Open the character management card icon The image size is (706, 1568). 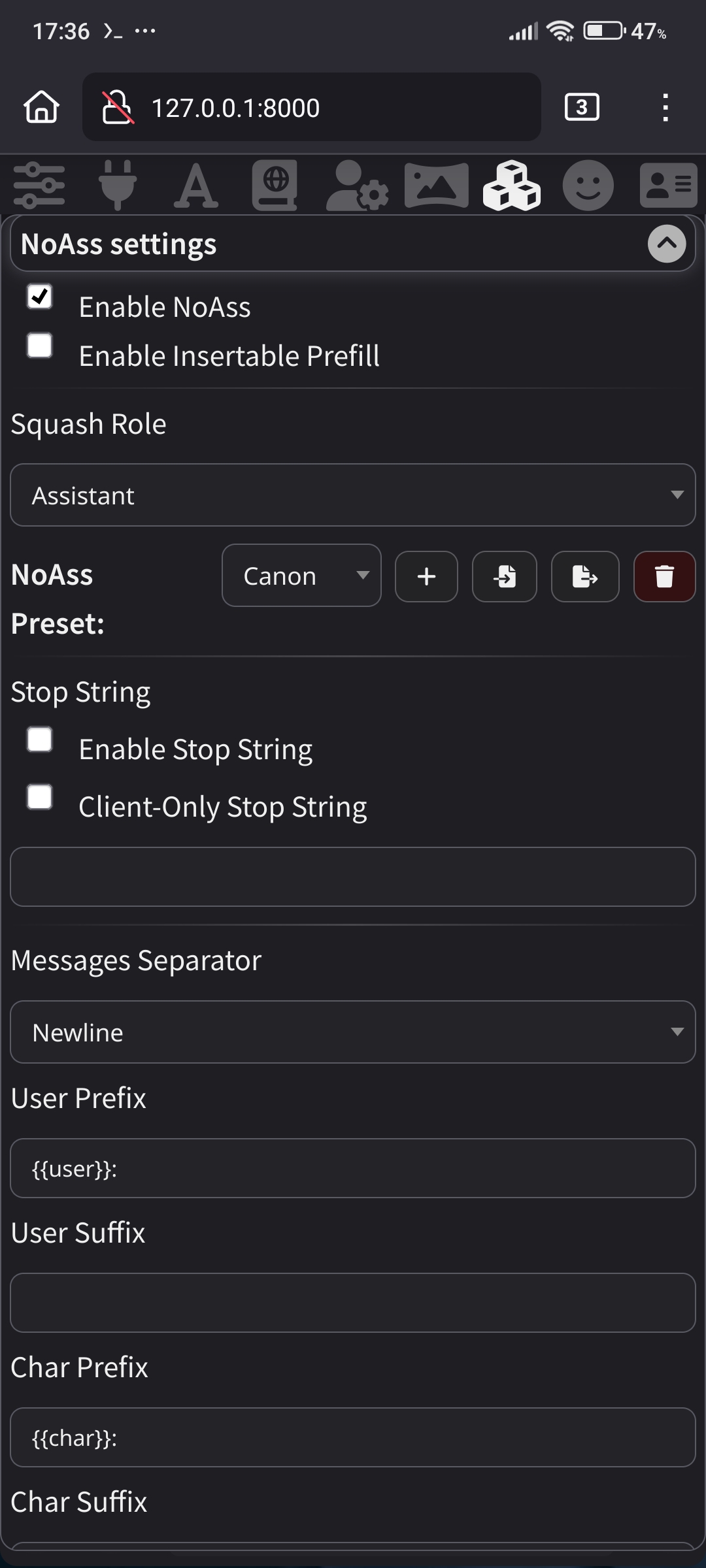pos(668,186)
